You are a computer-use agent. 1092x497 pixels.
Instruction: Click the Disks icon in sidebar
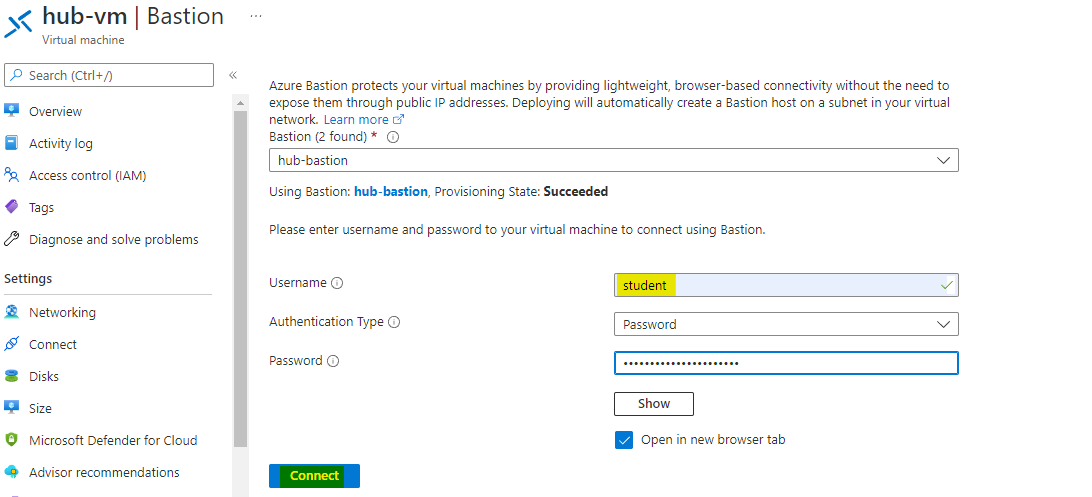point(12,376)
